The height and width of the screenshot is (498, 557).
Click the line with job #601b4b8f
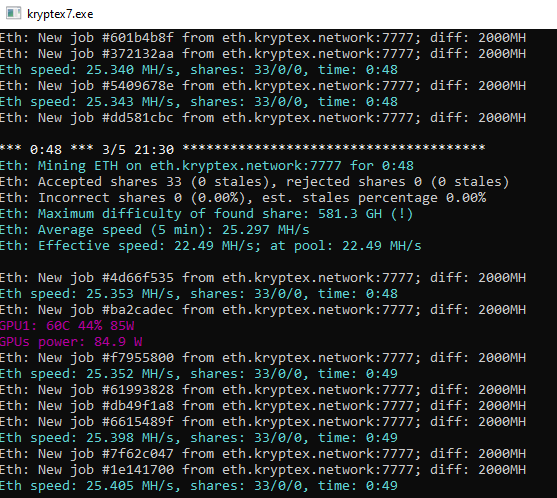263,38
